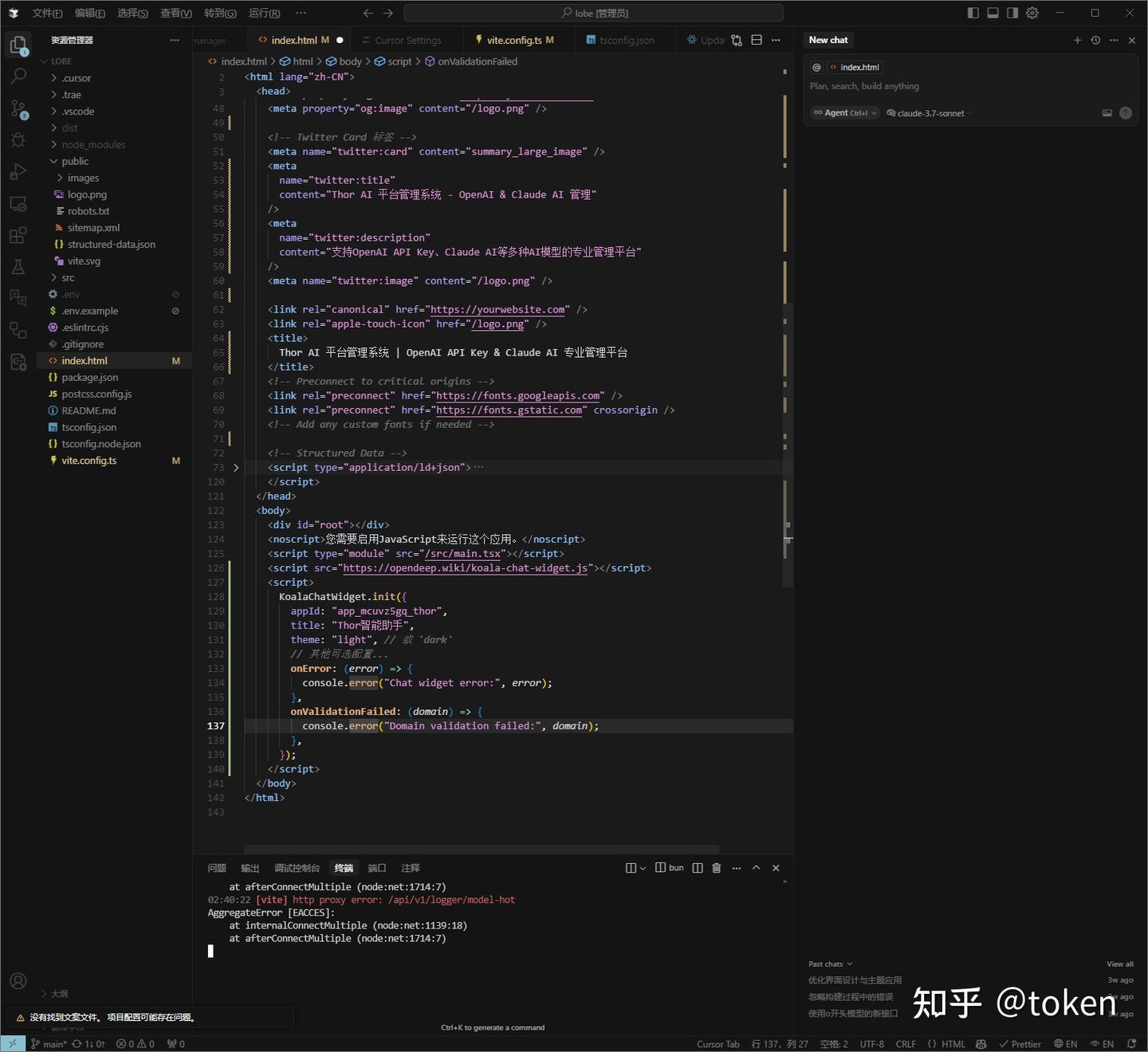Click the editor horizontal scrollbar
Image resolution: width=1148 pixels, height=1052 pixels.
tap(482, 850)
